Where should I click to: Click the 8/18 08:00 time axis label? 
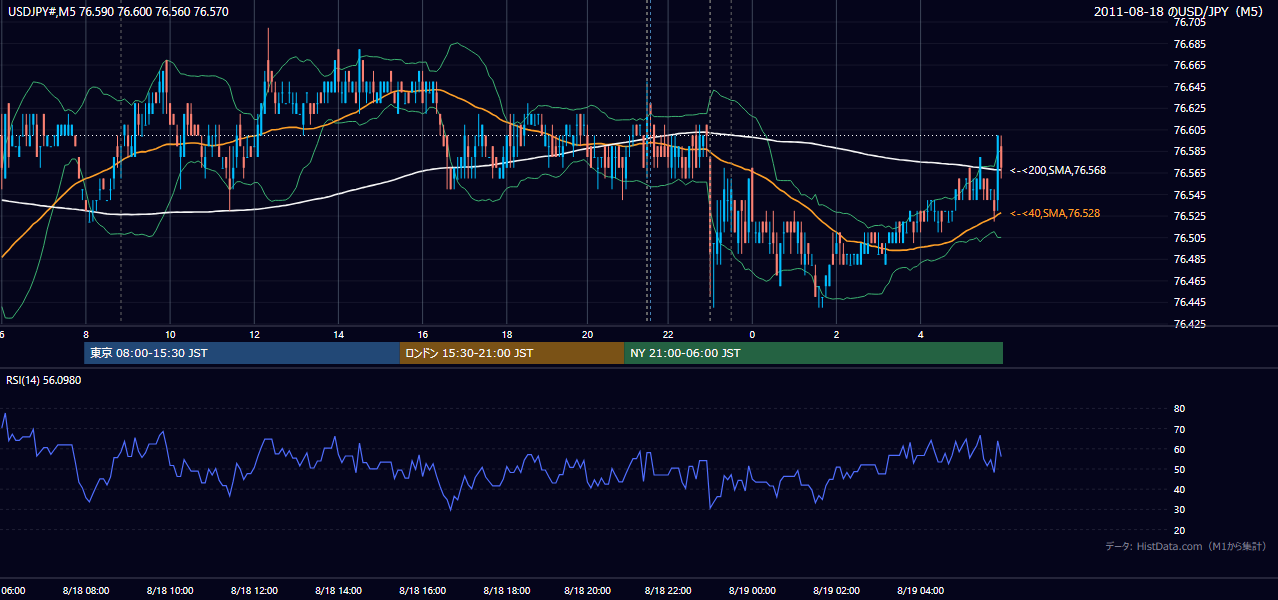86,591
